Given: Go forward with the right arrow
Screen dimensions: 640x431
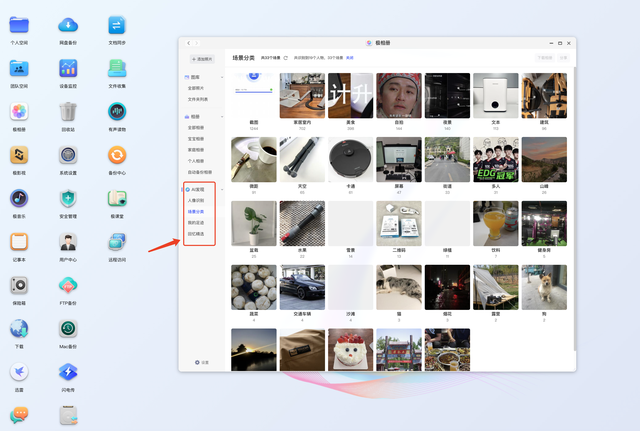Looking at the screenshot, I should tap(196, 43).
